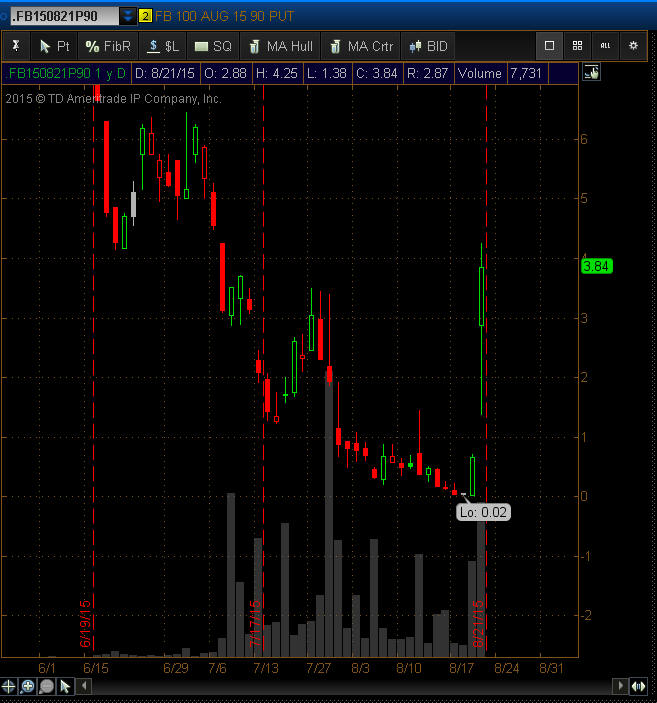Click the D: 8/21/15 date readout
This screenshot has height=703, width=657.
(x=165, y=74)
